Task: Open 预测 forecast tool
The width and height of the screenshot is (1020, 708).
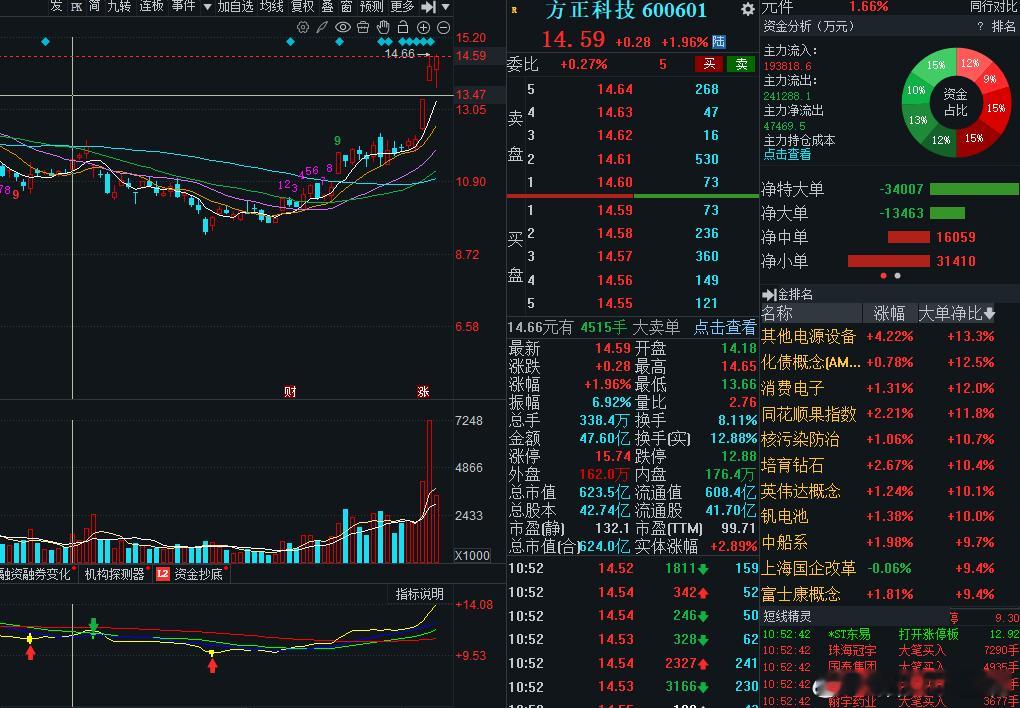Action: [371, 7]
